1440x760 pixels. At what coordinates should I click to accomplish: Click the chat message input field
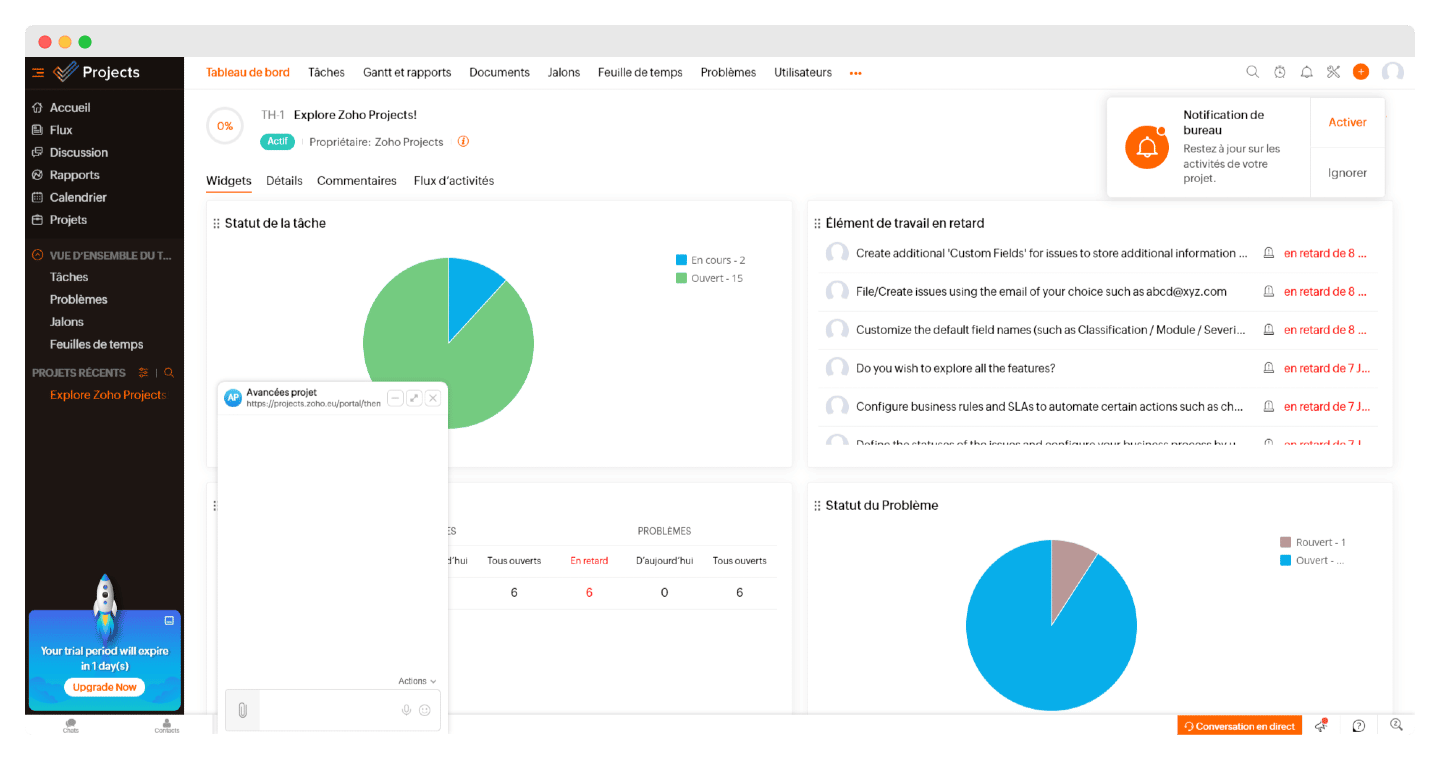(328, 710)
